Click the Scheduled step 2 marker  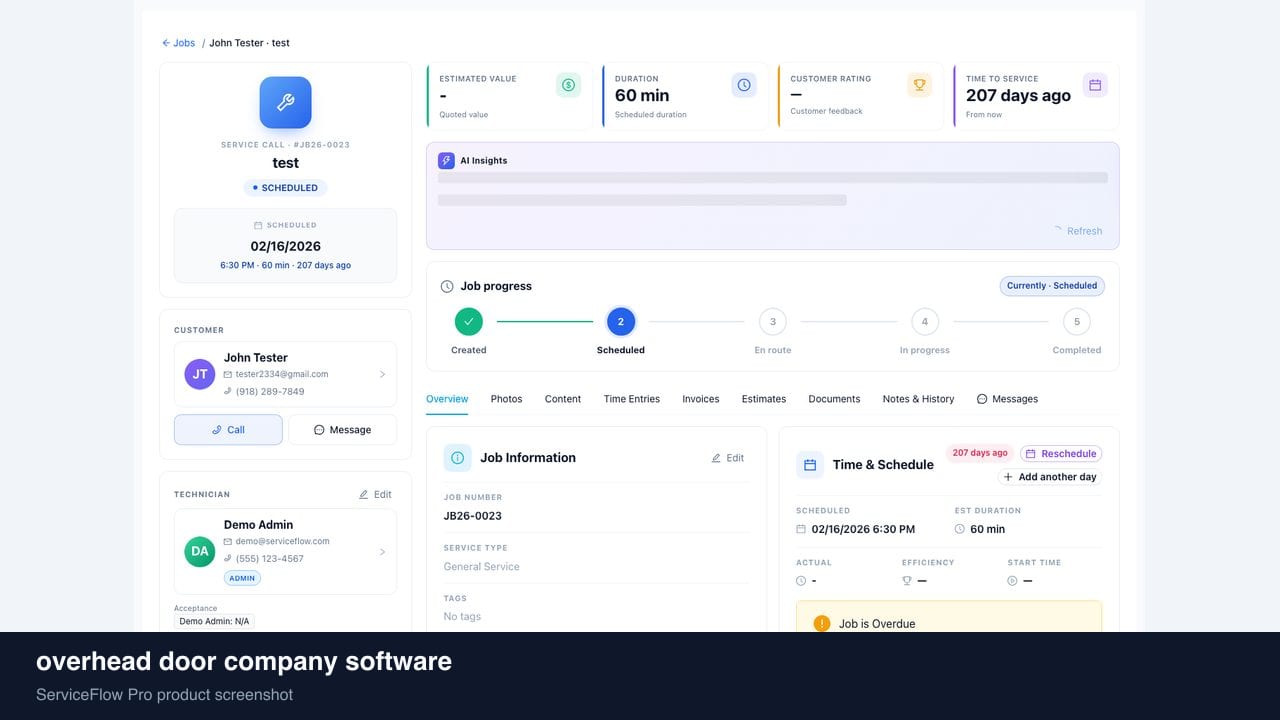pyautogui.click(x=621, y=321)
